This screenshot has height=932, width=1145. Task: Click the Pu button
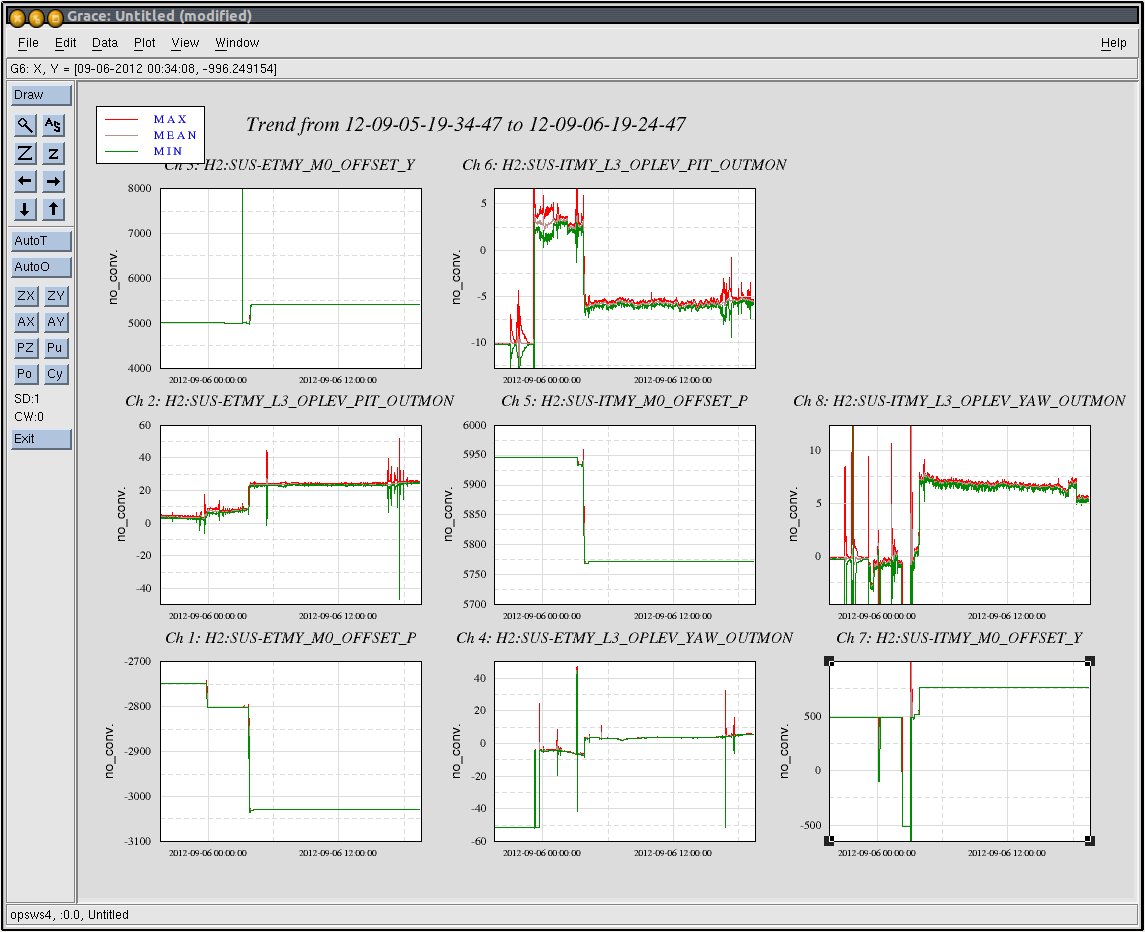55,348
